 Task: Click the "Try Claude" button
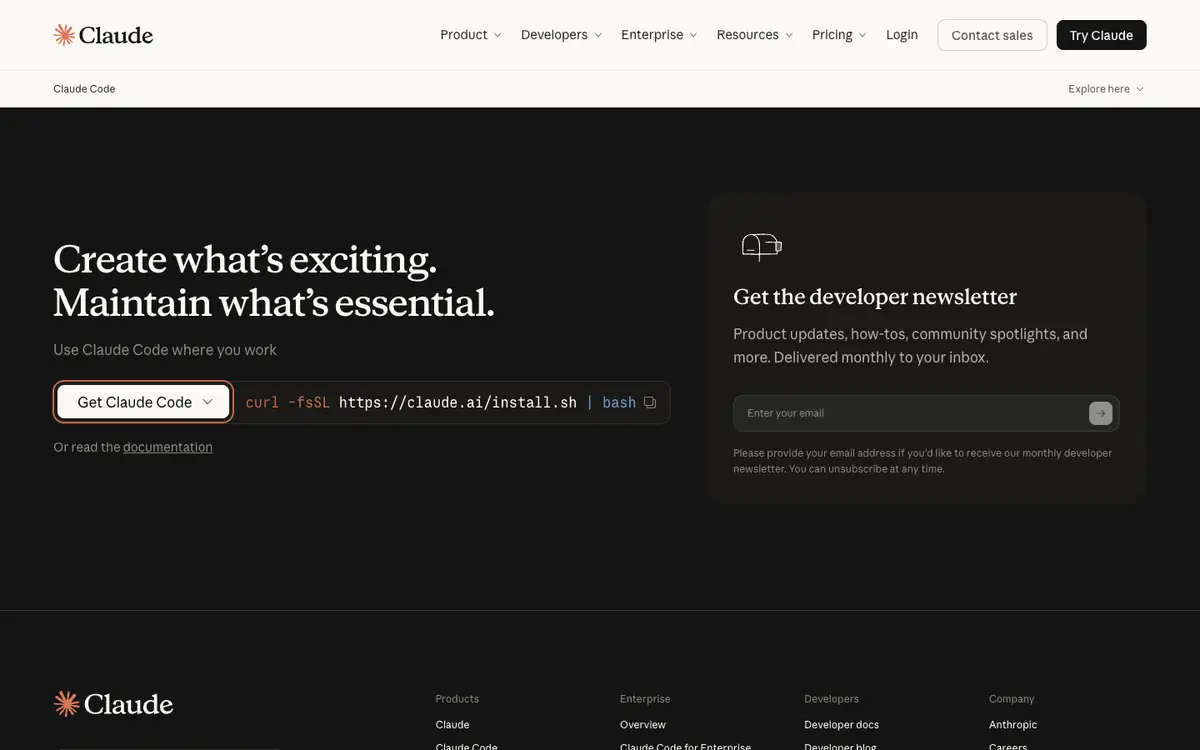tap(1101, 35)
